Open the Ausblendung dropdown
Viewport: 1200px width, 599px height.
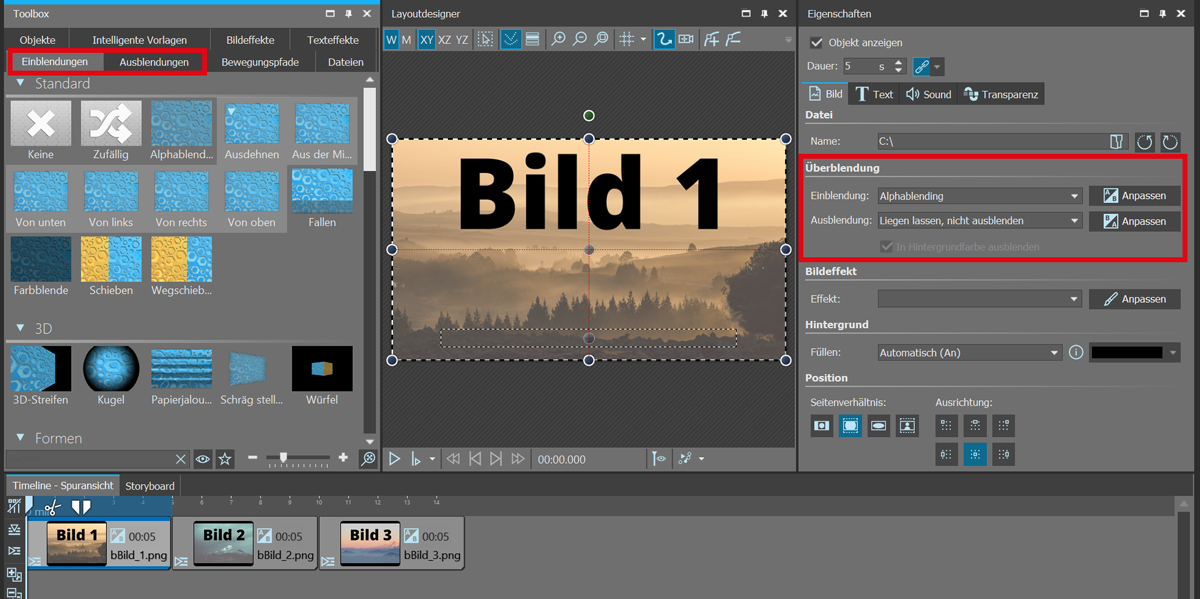979,221
